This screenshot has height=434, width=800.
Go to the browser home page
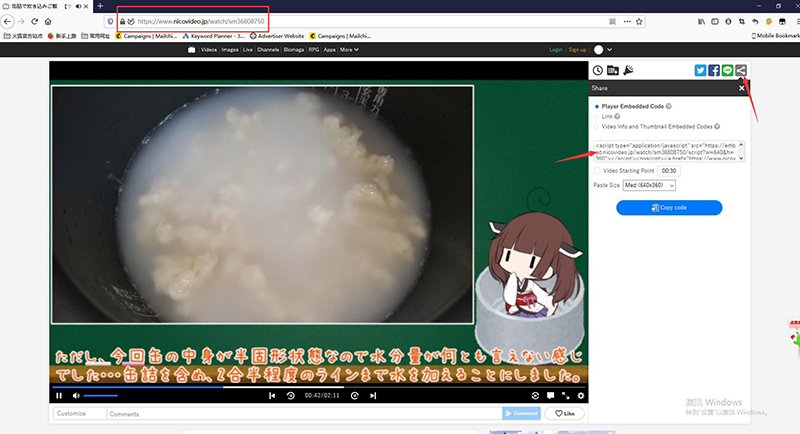click(48, 21)
